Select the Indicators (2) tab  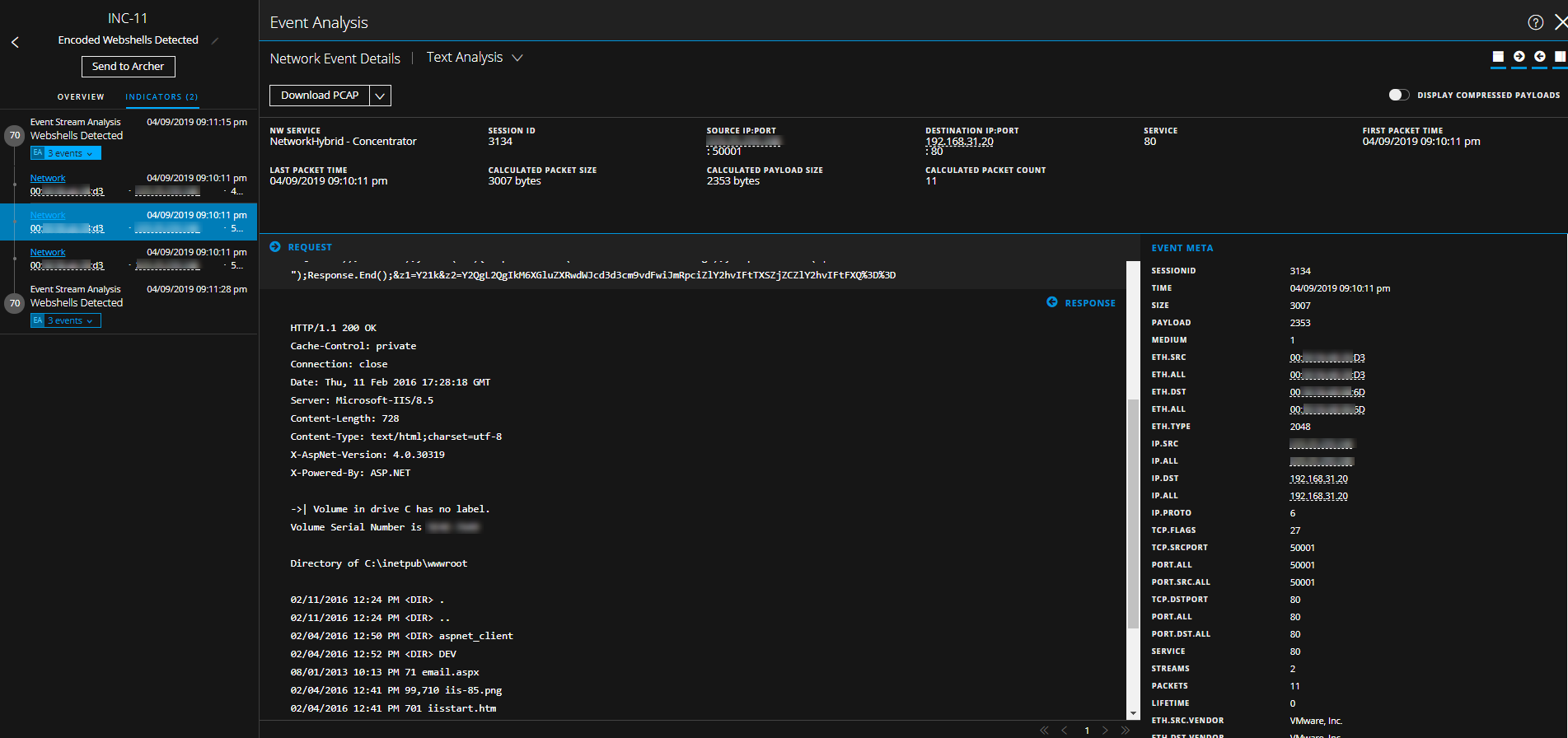[161, 97]
